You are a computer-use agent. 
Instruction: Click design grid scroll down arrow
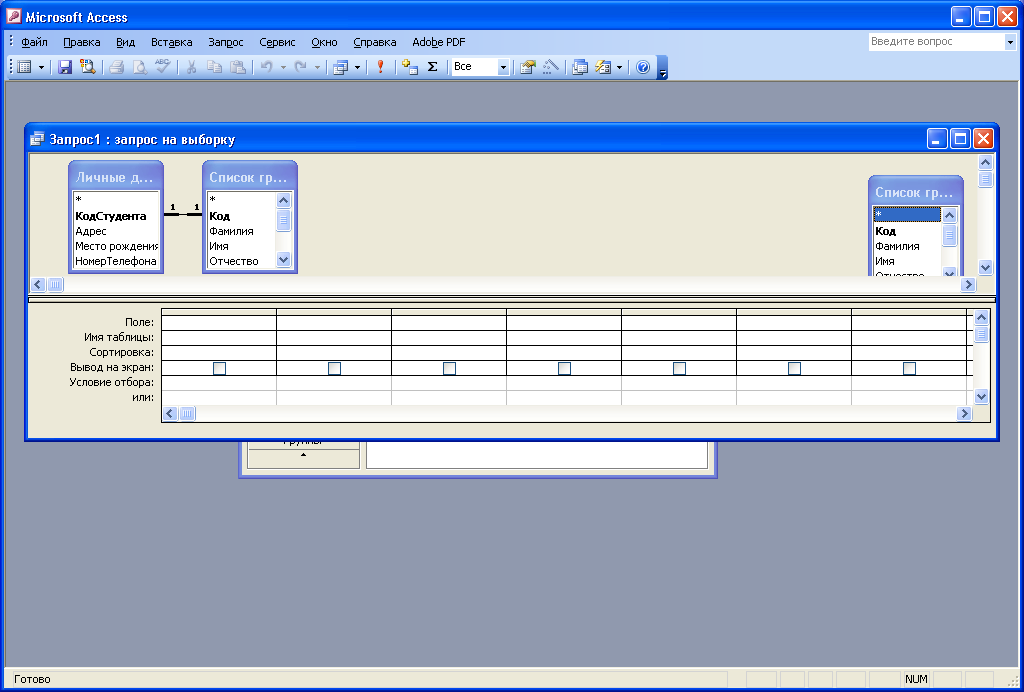(982, 396)
